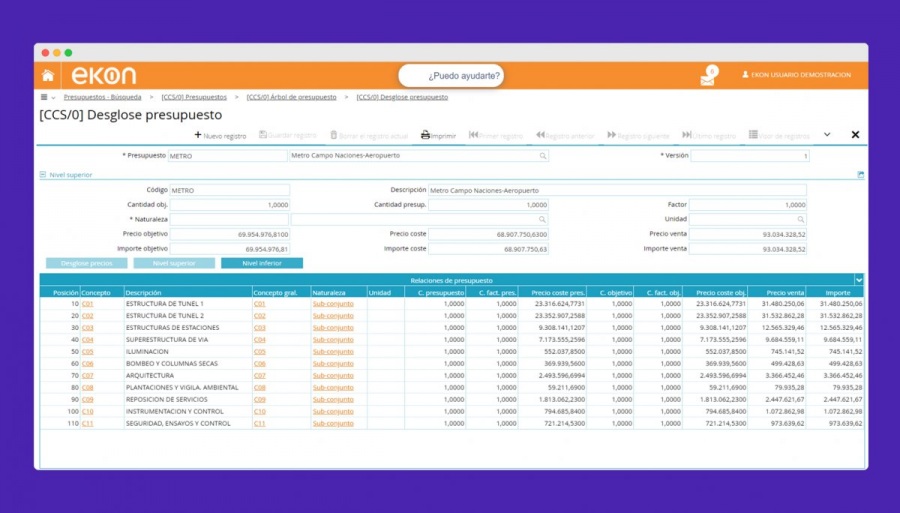Screen dimensions: 900x513
Task: Select description REPOSICION DE SERVICIOS
Action: pos(167,399)
